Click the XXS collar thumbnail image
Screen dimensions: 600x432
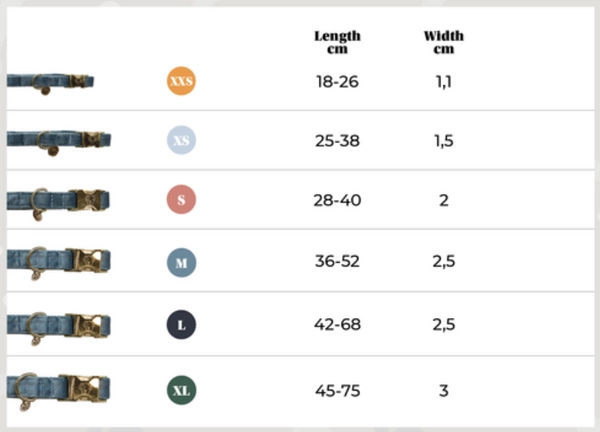[x=50, y=82]
